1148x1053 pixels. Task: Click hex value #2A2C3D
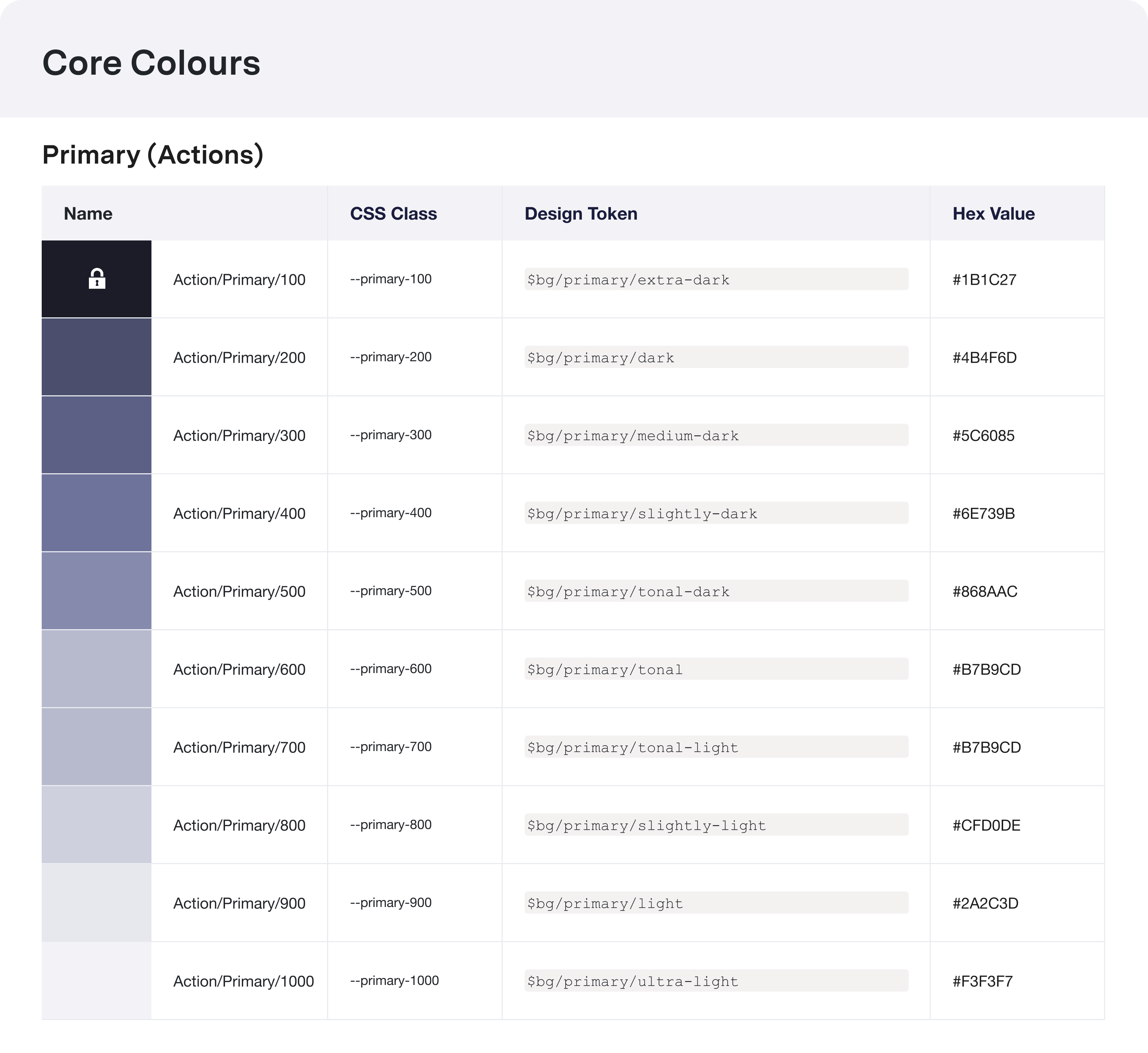pyautogui.click(x=985, y=903)
